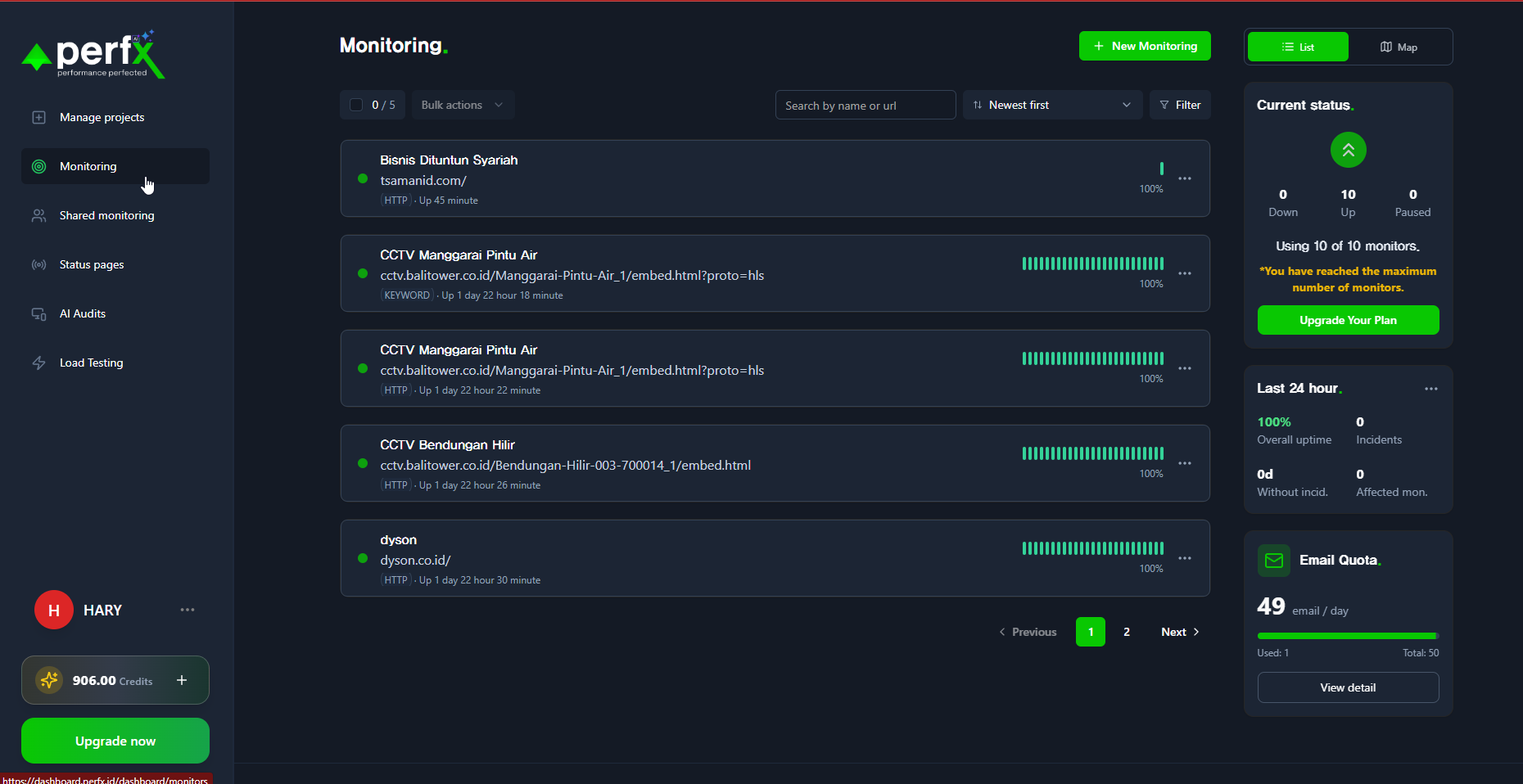Click the Shared monitoring people icon
This screenshot has height=784, width=1523.
tap(38, 215)
